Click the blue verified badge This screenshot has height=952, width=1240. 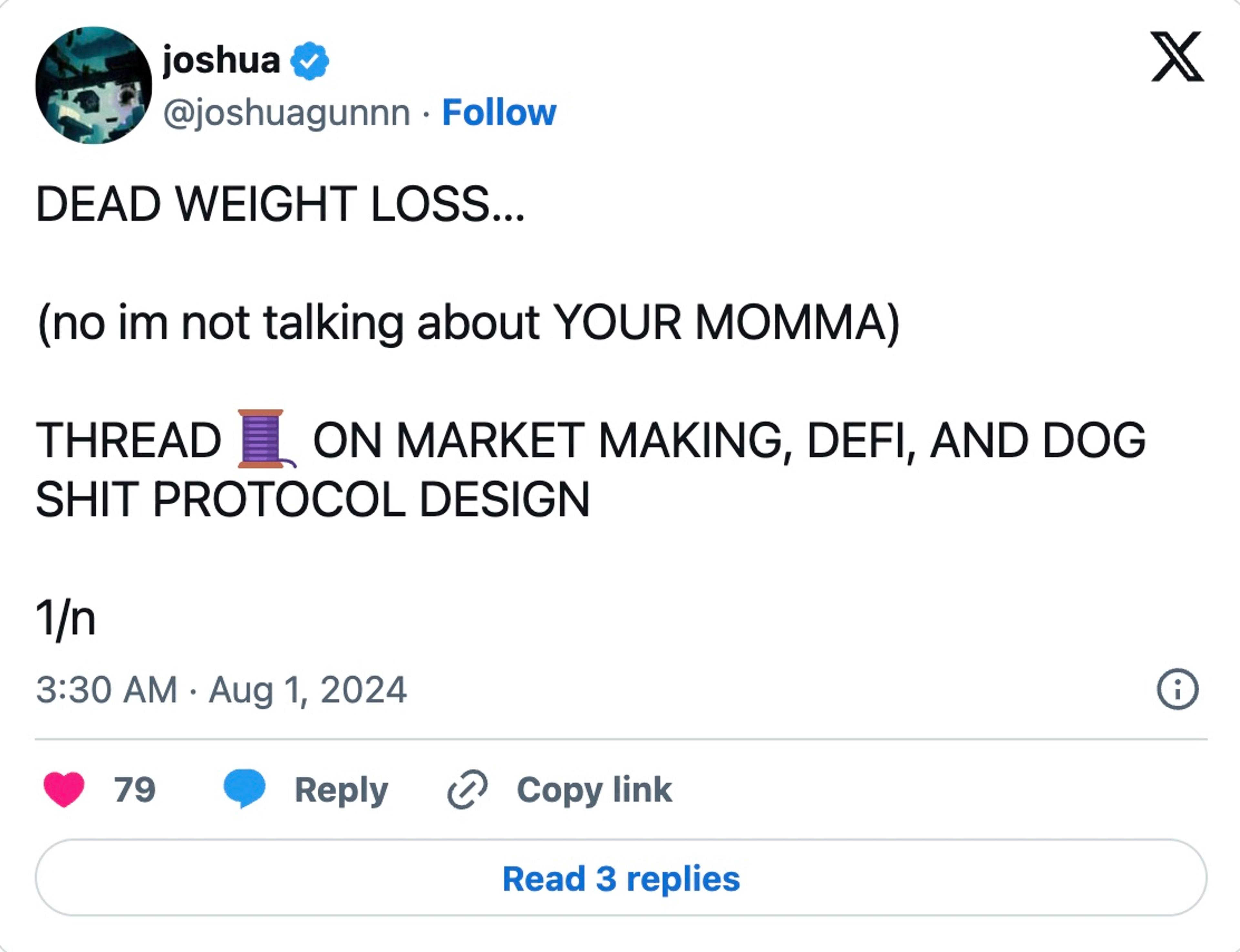pos(309,61)
